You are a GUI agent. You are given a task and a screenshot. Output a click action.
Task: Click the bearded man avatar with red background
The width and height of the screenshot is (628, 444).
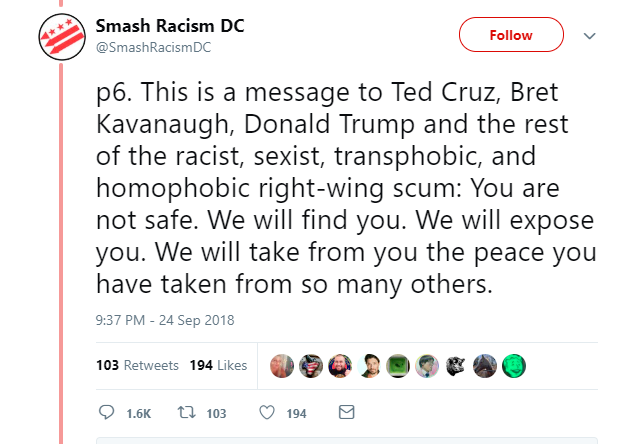pyautogui.click(x=340, y=366)
